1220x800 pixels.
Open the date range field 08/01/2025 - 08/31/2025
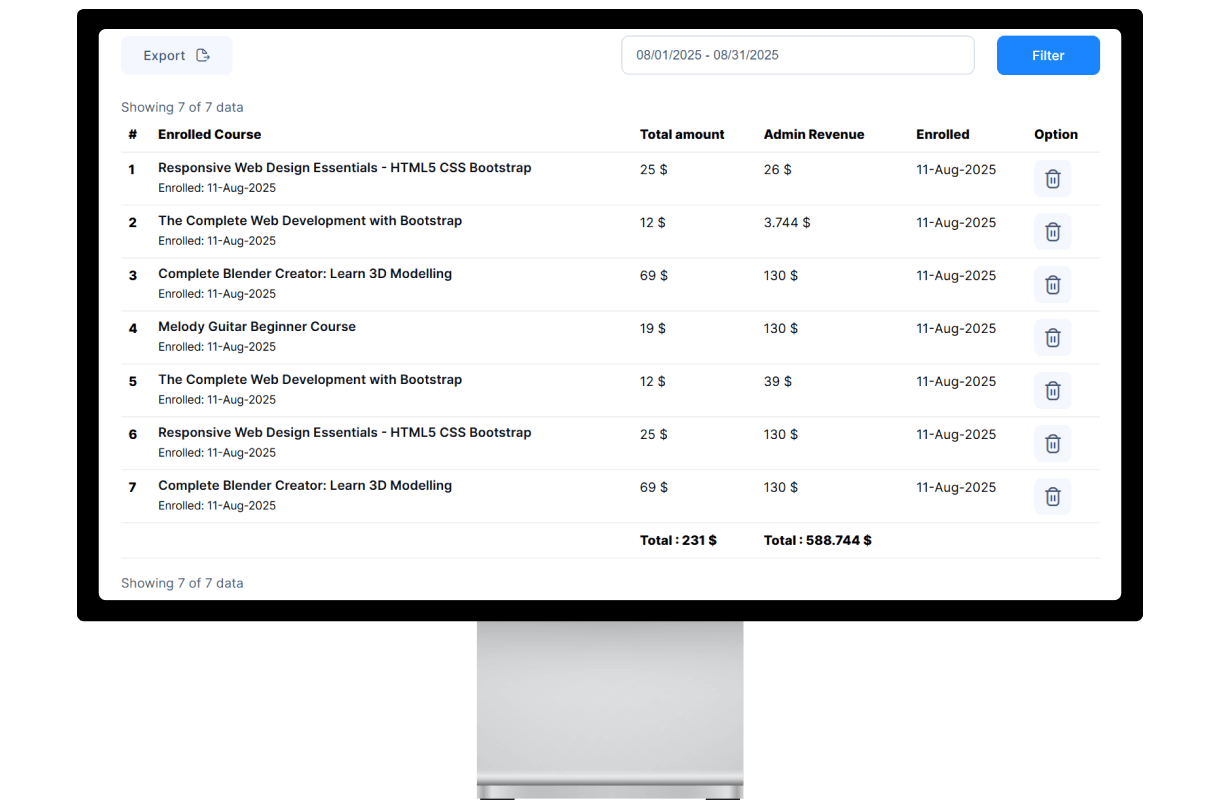point(797,55)
